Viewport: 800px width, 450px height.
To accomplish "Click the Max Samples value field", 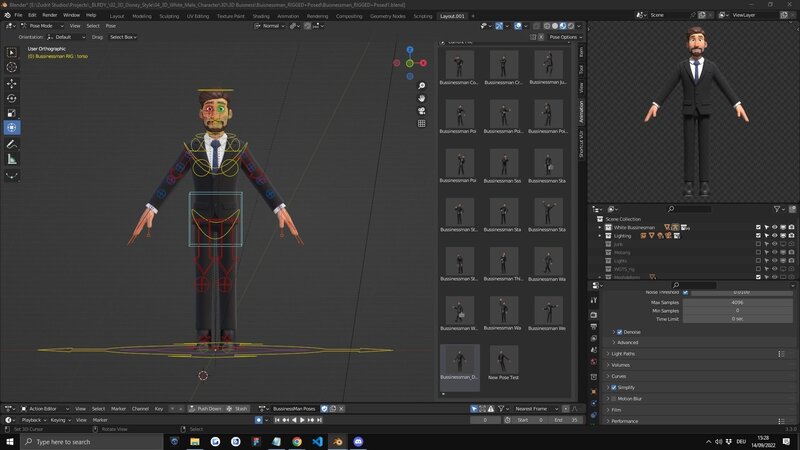I will (737, 302).
